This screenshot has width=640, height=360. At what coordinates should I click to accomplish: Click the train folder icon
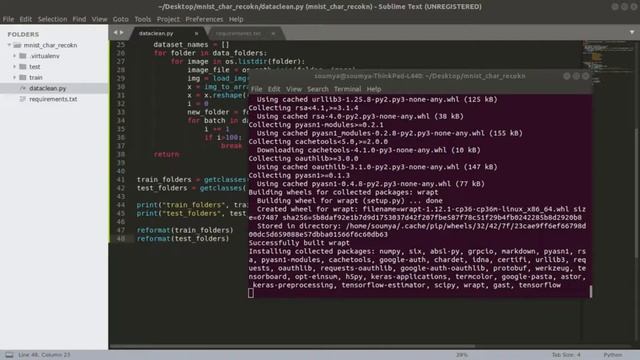pos(23,77)
